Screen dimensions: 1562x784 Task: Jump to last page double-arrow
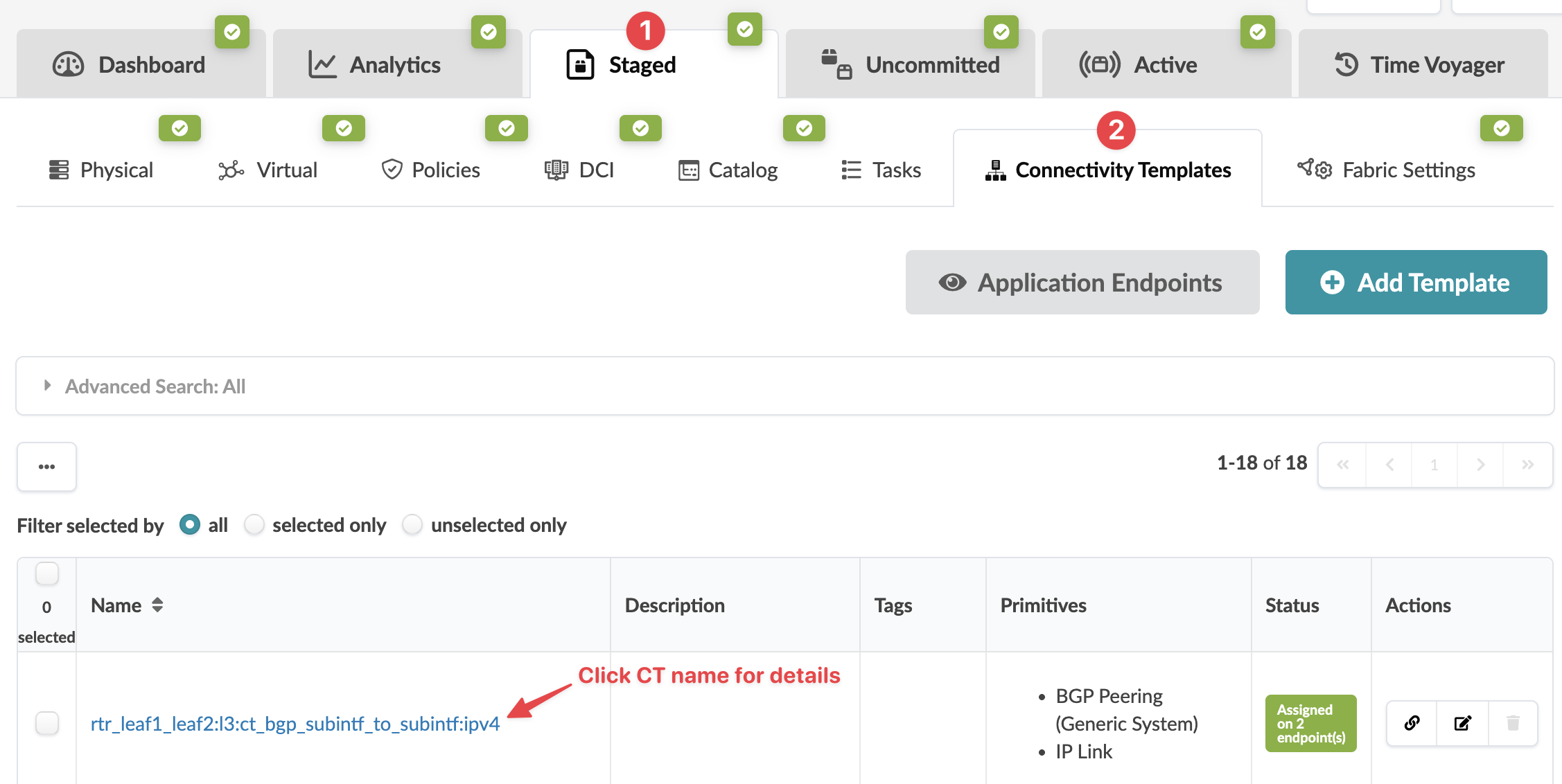tap(1527, 465)
